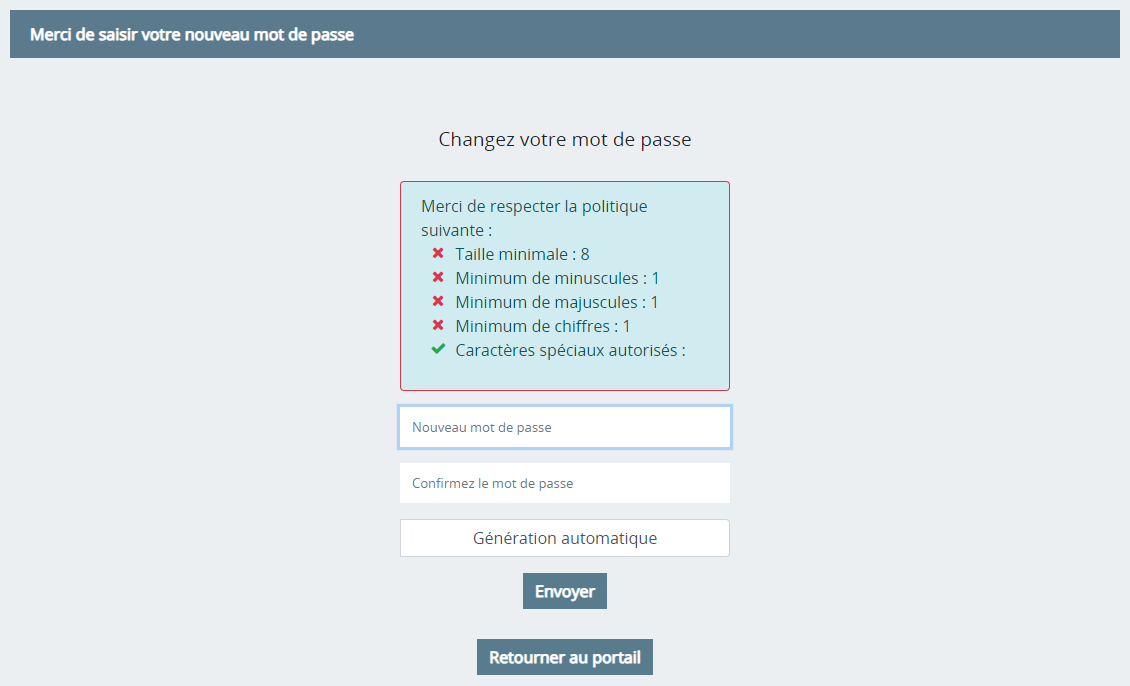
Task: Click the 'Merci de respecter la politique' intro line
Action: [534, 206]
